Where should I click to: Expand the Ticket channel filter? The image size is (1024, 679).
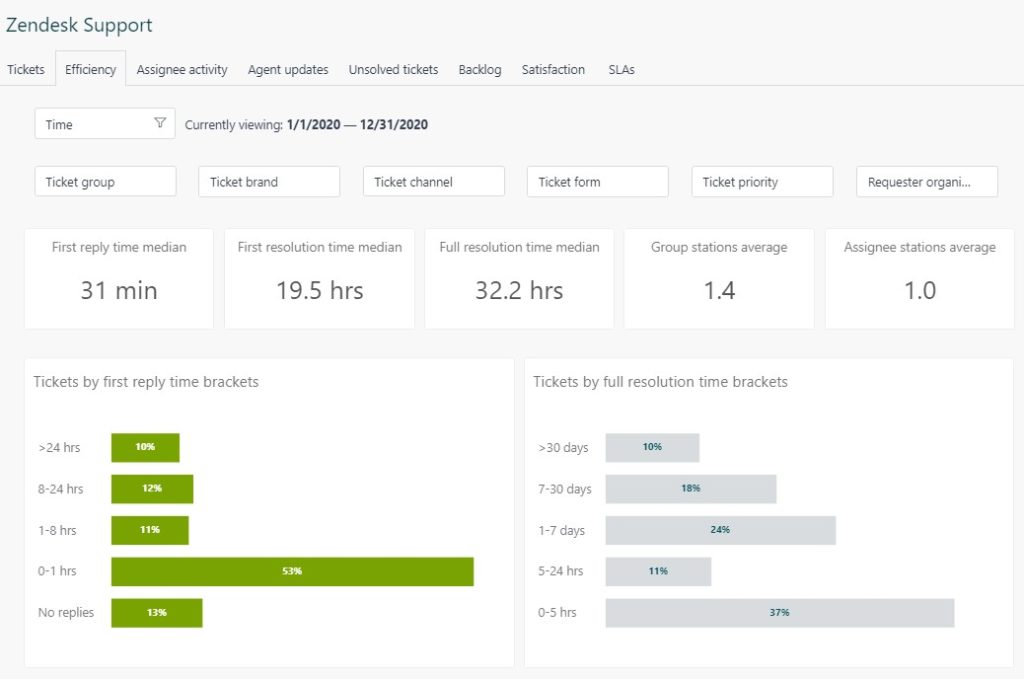(x=434, y=182)
